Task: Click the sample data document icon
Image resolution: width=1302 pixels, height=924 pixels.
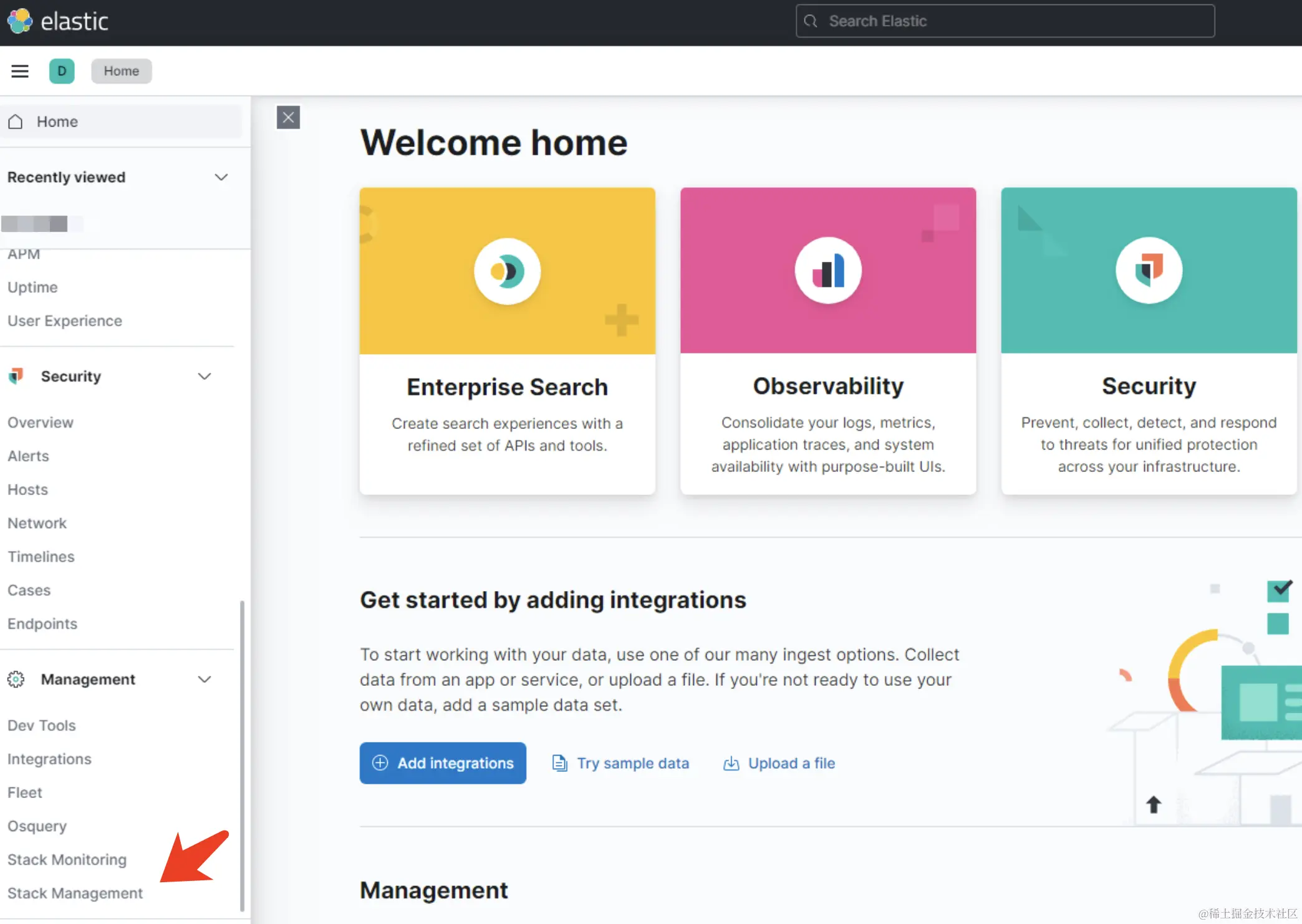Action: tap(560, 763)
